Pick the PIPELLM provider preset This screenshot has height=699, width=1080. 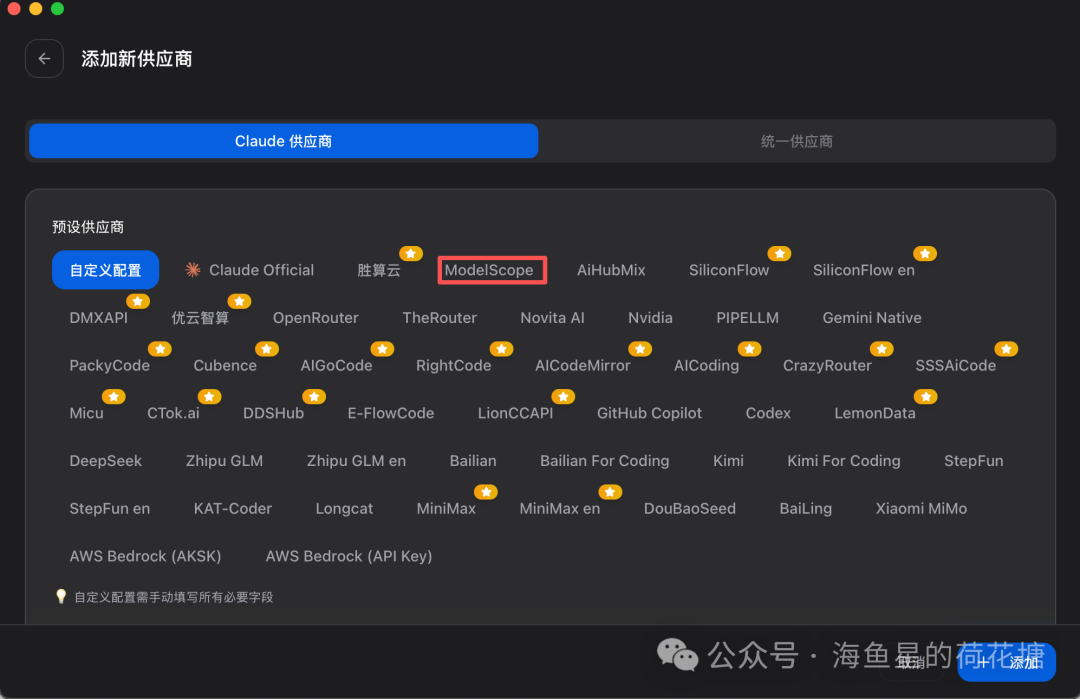pyautogui.click(x=747, y=317)
